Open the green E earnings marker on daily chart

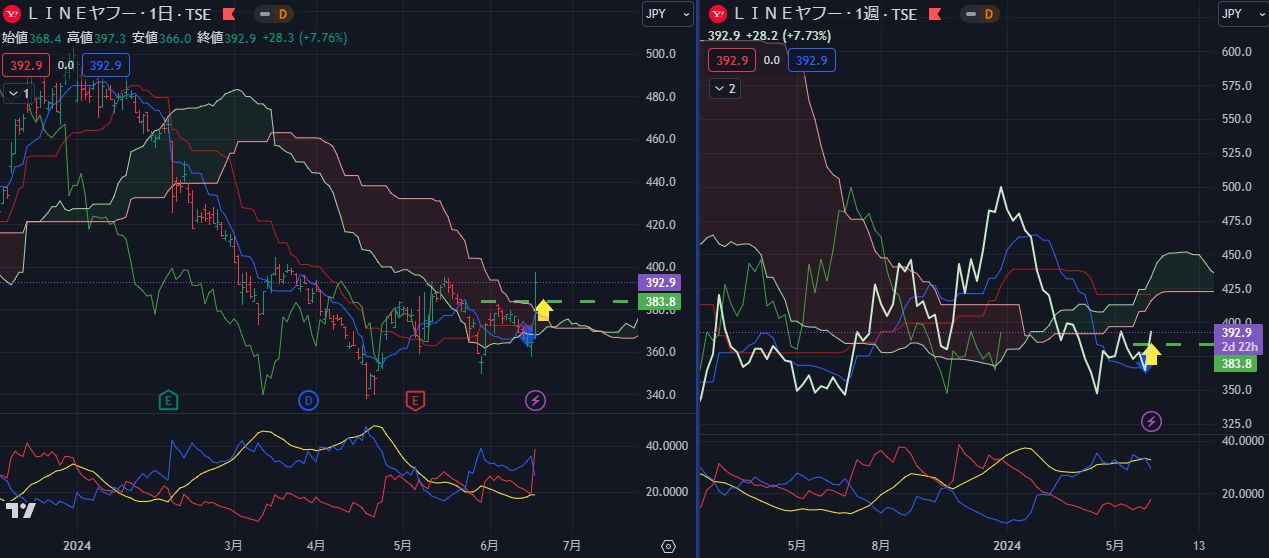click(168, 401)
